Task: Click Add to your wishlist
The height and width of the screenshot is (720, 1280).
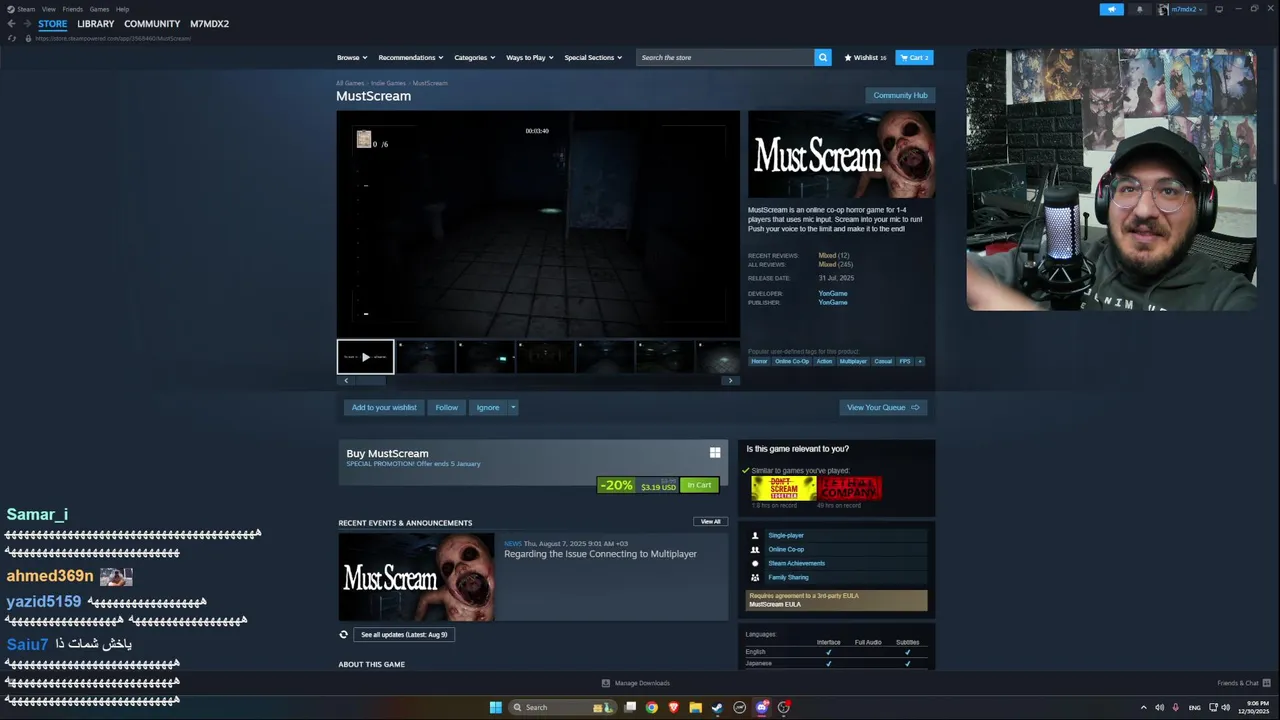Action: click(x=384, y=407)
